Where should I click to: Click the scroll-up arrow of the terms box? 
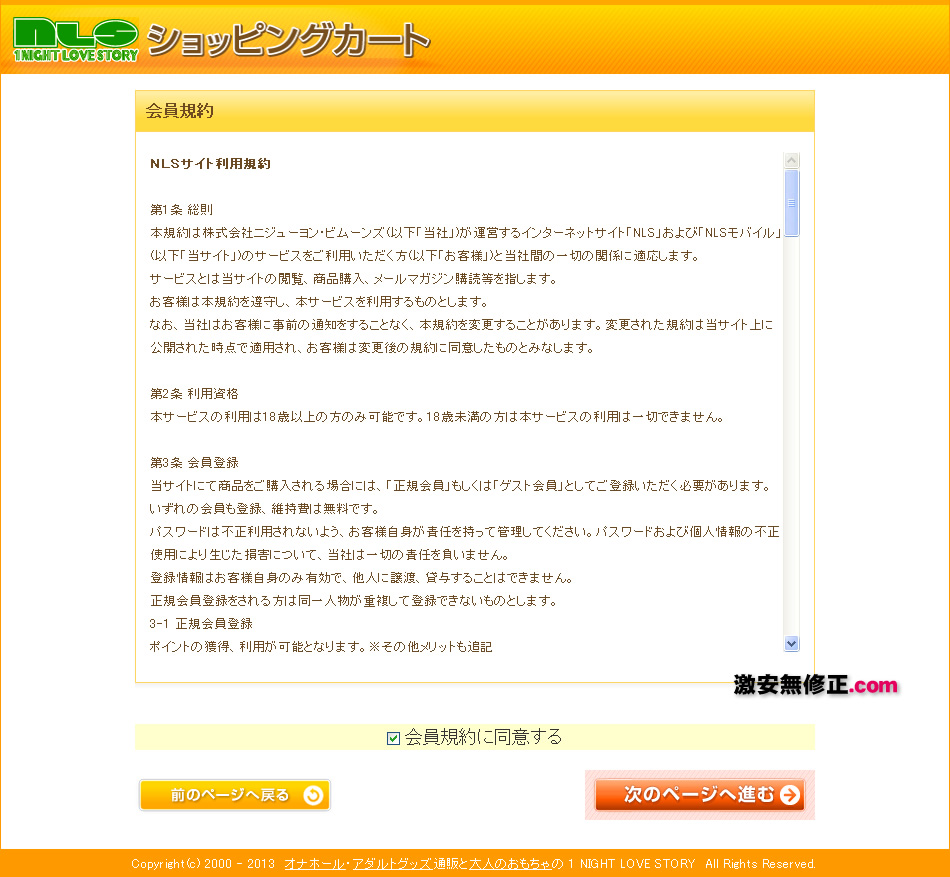[791, 161]
